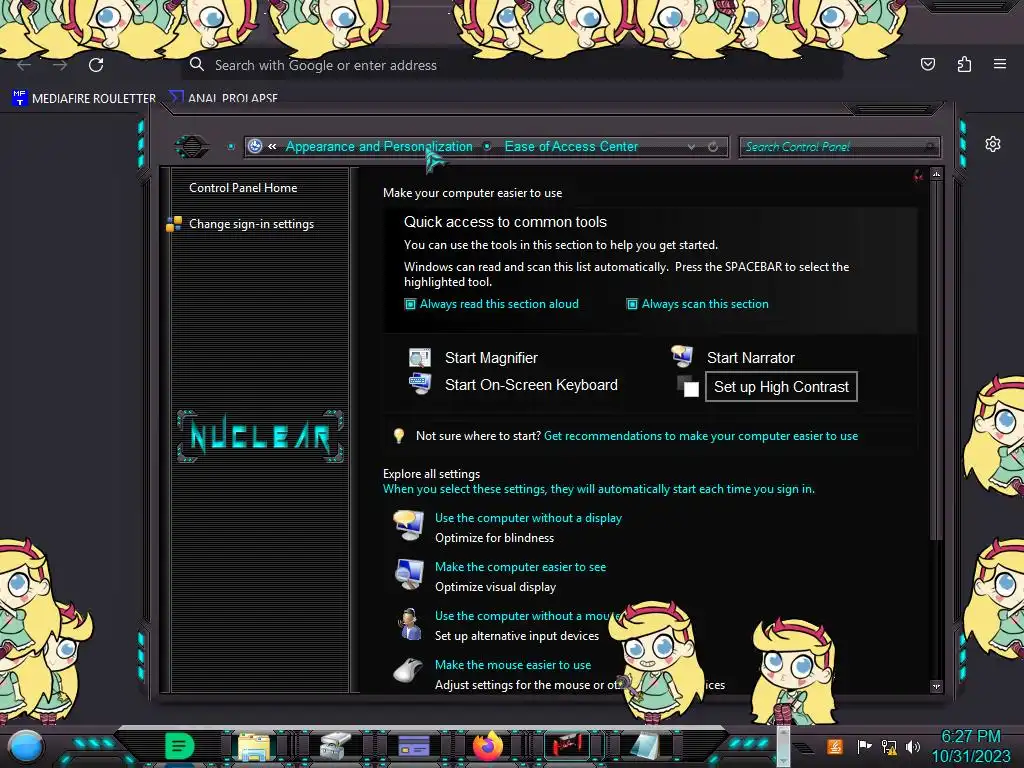
Task: Click the network tray icon
Action: (889, 746)
